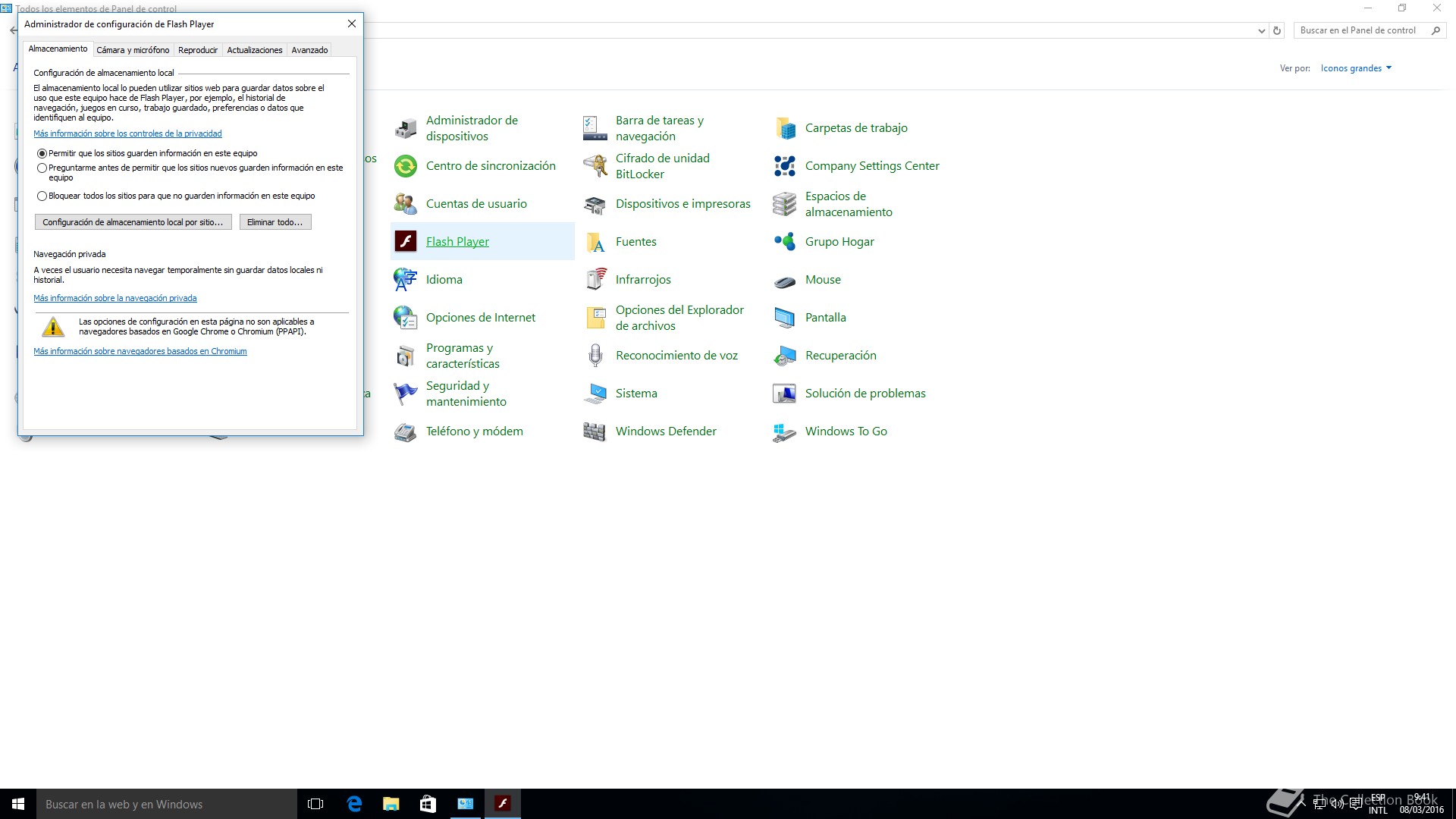Open Cuentas de usuario icon
This screenshot has height=819, width=1456.
point(406,204)
